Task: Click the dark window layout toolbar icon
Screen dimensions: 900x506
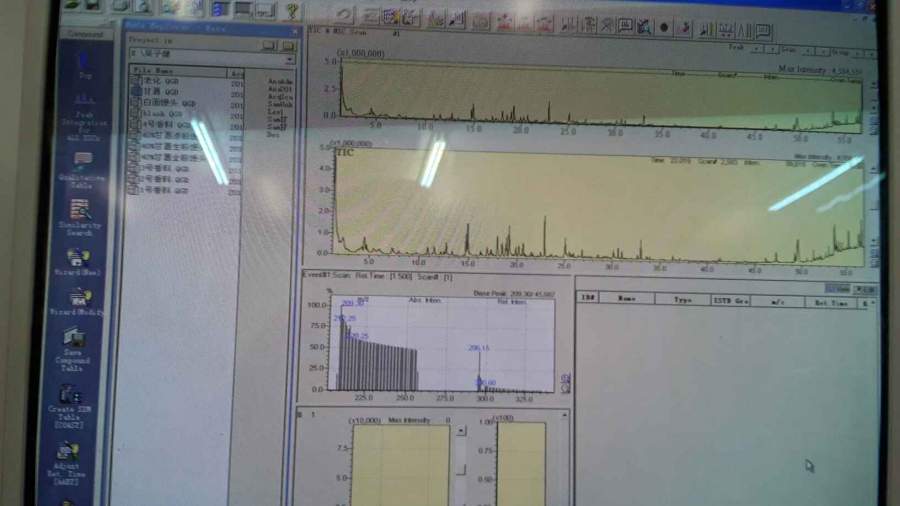Action: pos(243,9)
